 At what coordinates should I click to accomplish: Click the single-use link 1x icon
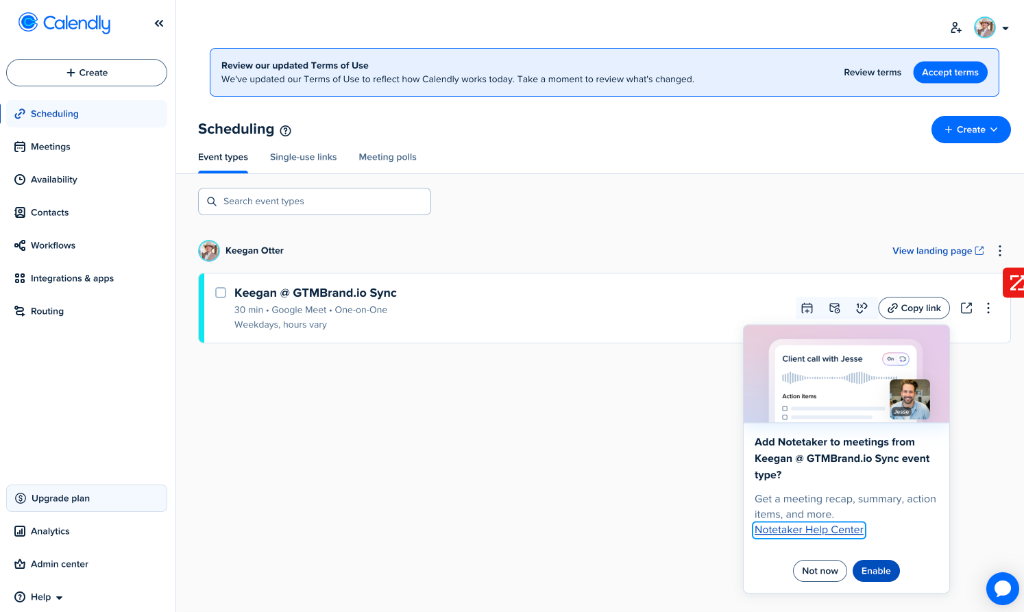[862, 308]
